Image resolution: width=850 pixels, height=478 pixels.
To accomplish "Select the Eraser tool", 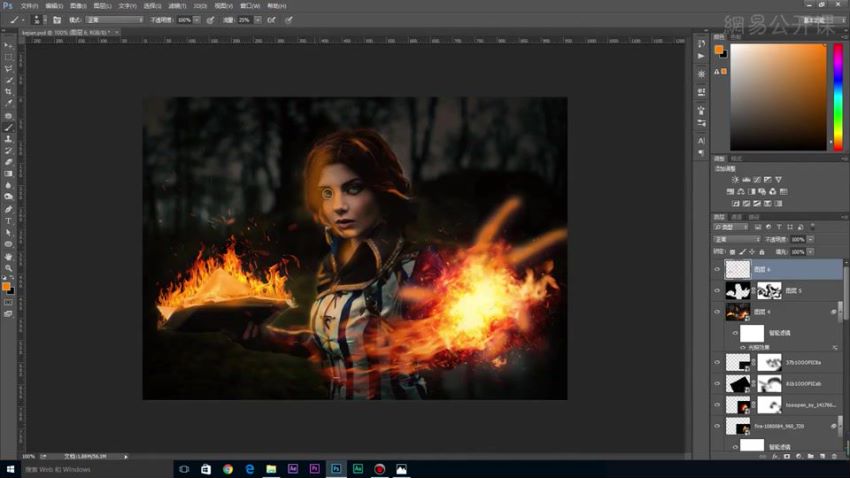I will [8, 162].
